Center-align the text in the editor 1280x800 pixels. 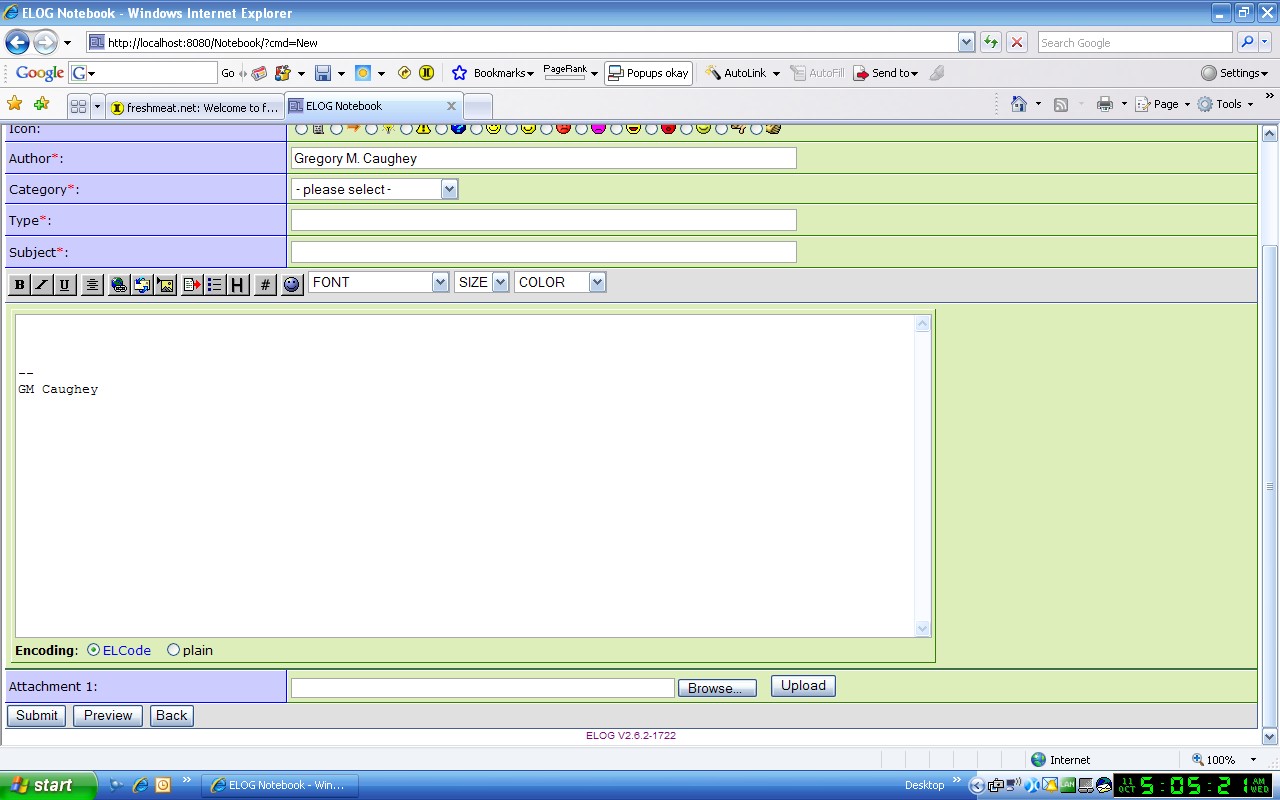92,285
